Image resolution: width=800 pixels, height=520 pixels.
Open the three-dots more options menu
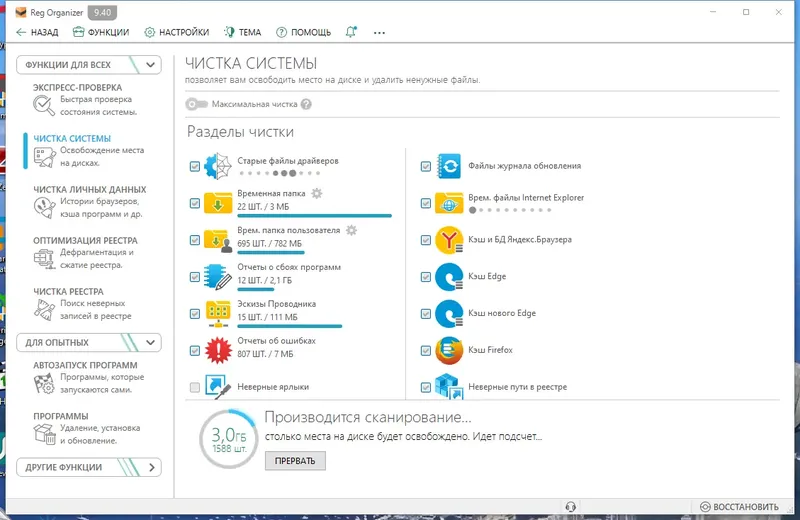(379, 33)
